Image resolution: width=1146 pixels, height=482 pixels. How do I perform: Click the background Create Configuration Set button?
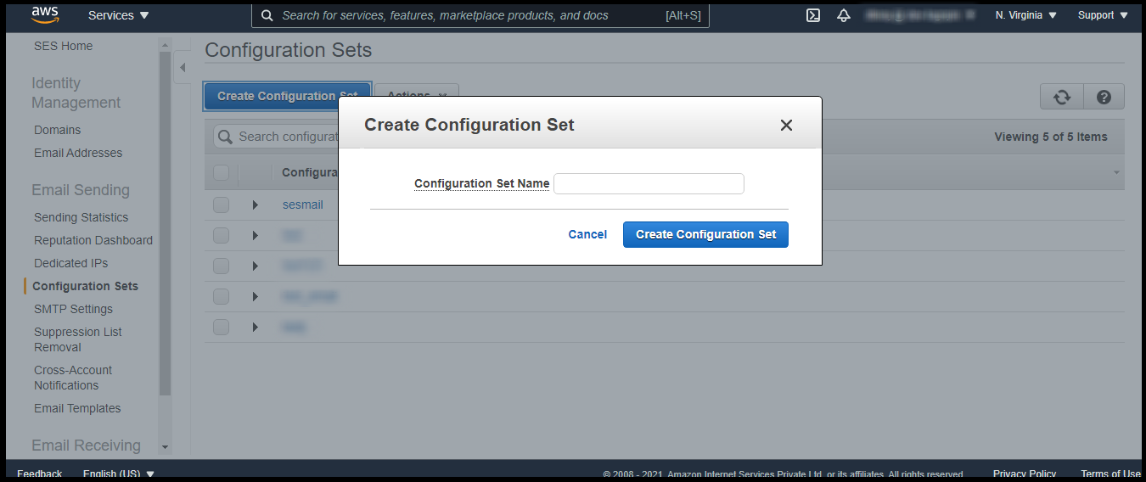[287, 96]
